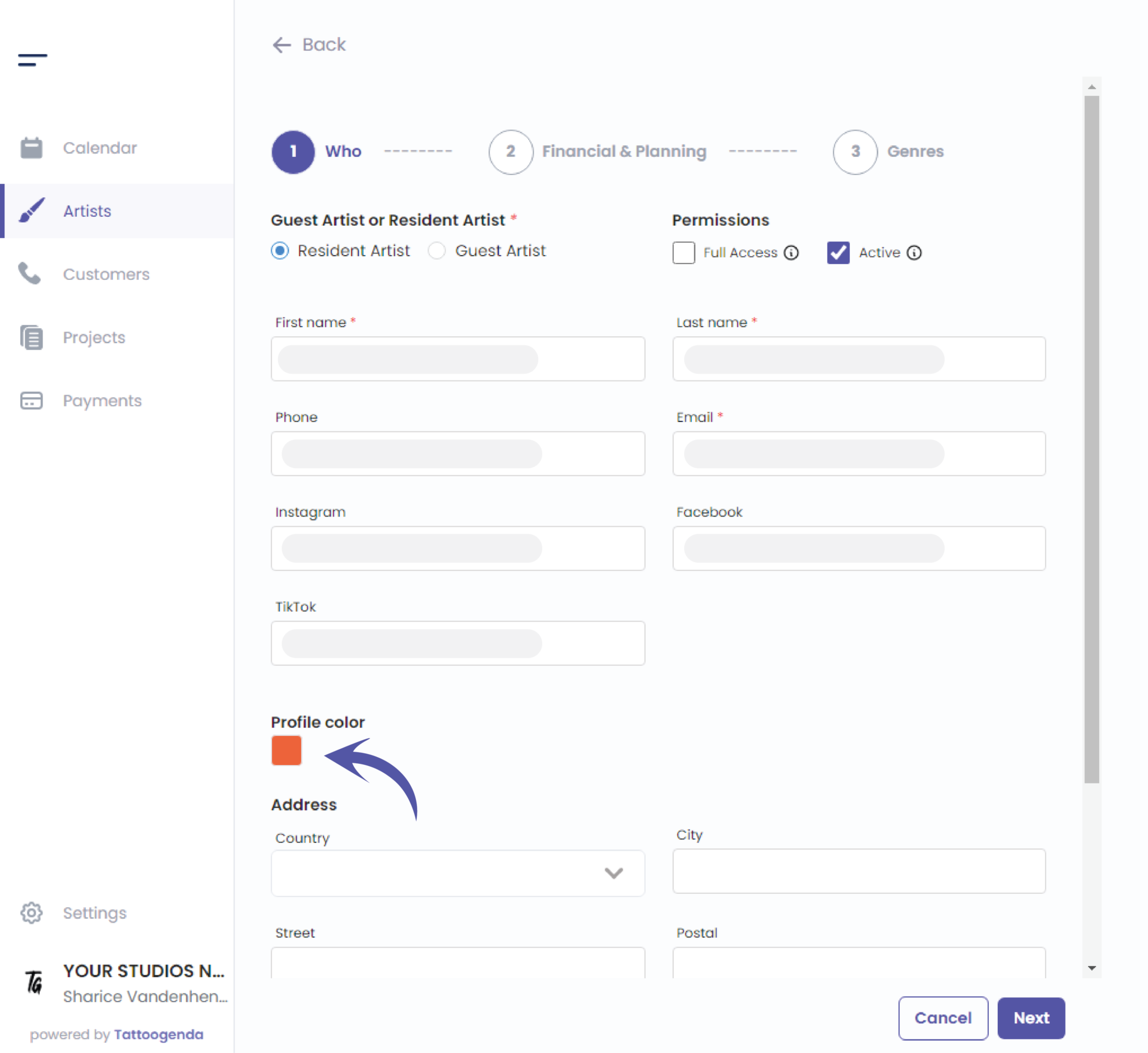Click the Phone input field

click(x=458, y=453)
